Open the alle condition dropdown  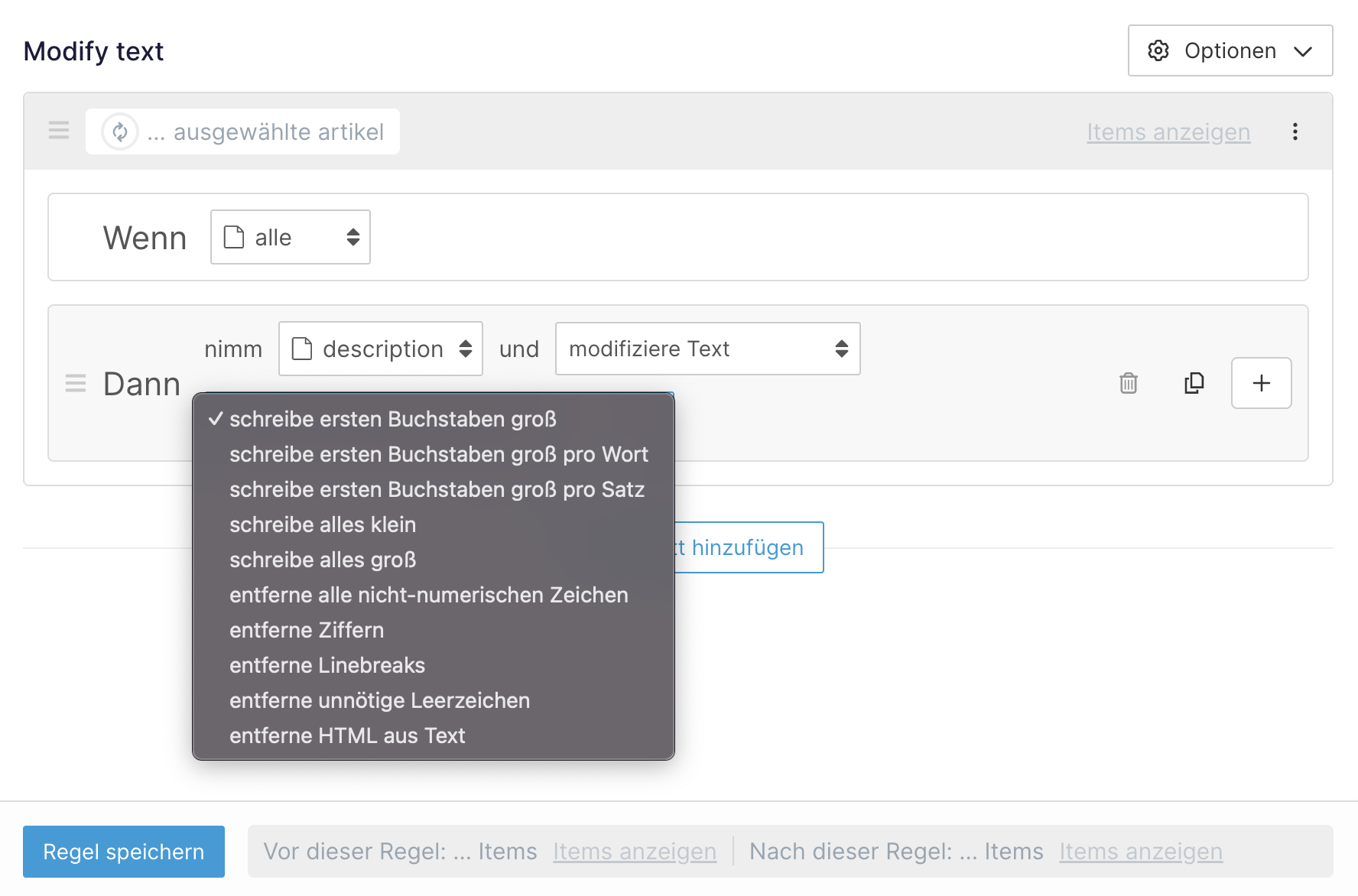click(291, 237)
